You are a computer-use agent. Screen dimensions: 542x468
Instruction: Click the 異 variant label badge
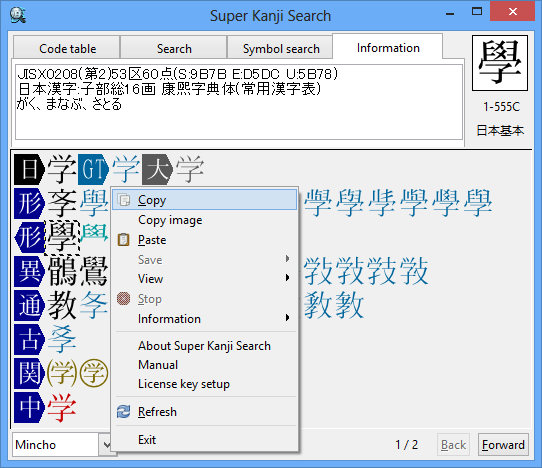pos(29,271)
